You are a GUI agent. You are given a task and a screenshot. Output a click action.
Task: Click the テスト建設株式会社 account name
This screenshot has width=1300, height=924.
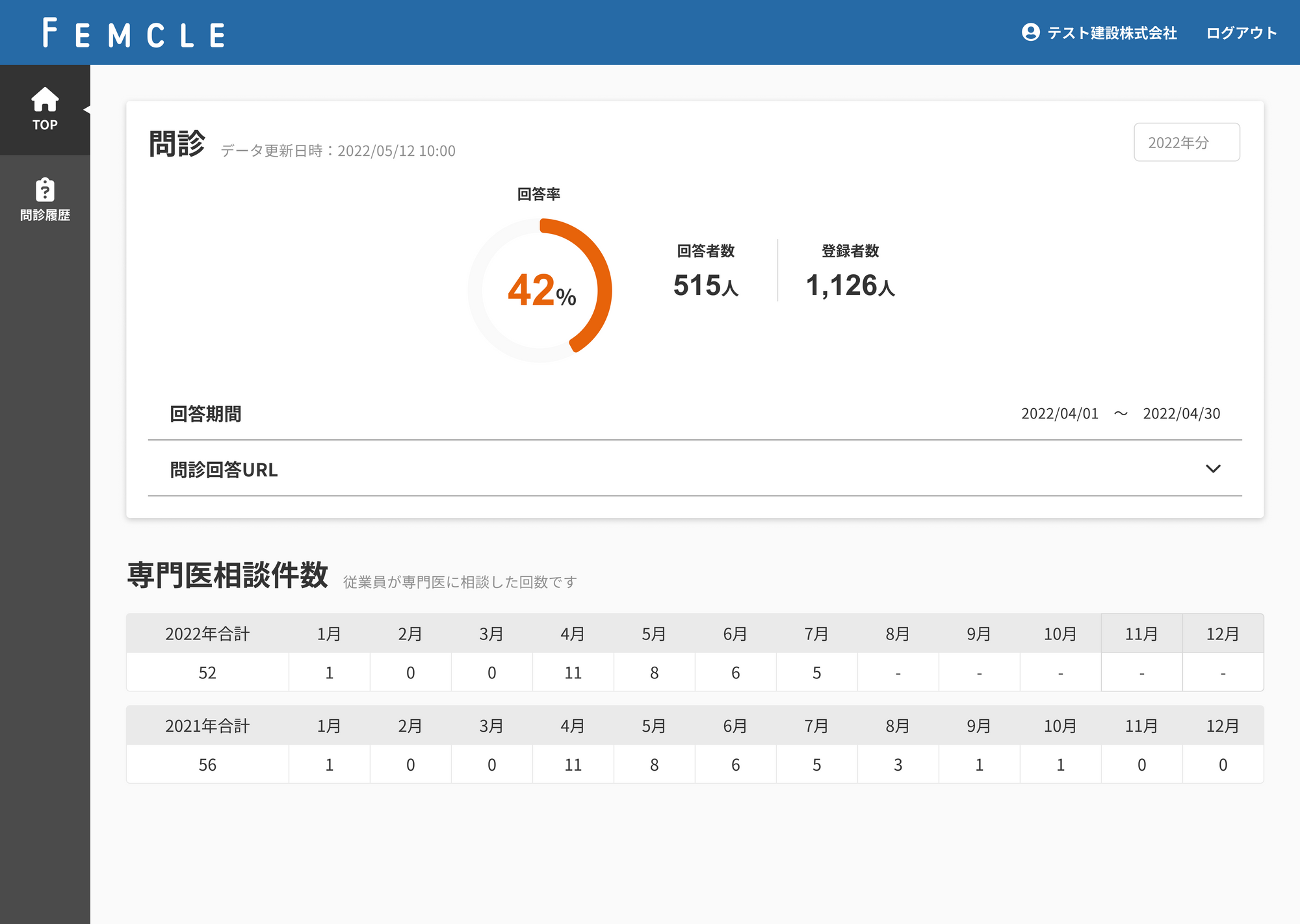pyautogui.click(x=1111, y=33)
